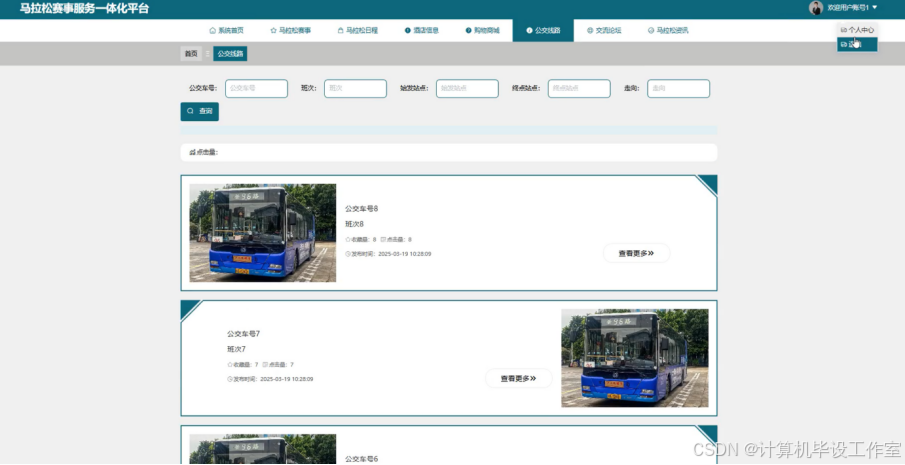Click the 公交车号7 title text
Image resolution: width=905 pixels, height=465 pixels.
(x=244, y=333)
